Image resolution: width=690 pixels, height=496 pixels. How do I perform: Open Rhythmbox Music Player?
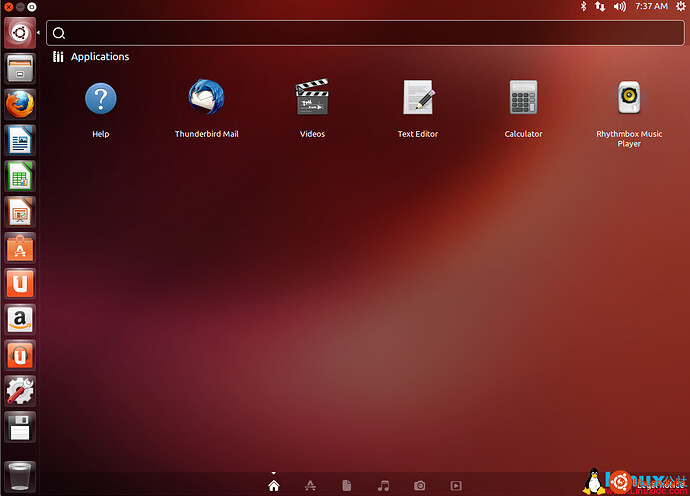(629, 99)
